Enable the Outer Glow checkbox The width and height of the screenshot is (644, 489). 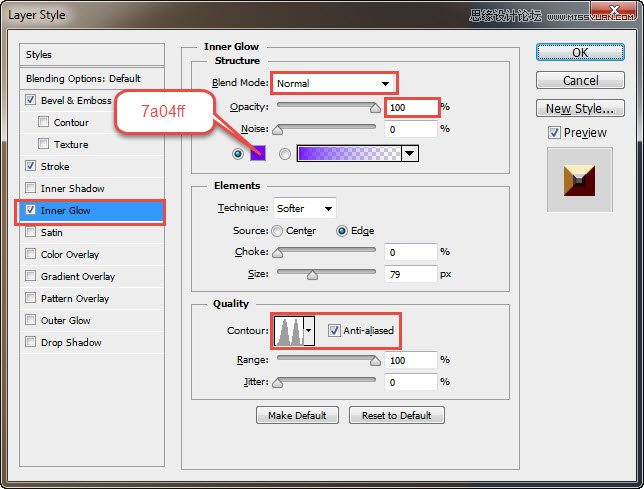pos(30,320)
